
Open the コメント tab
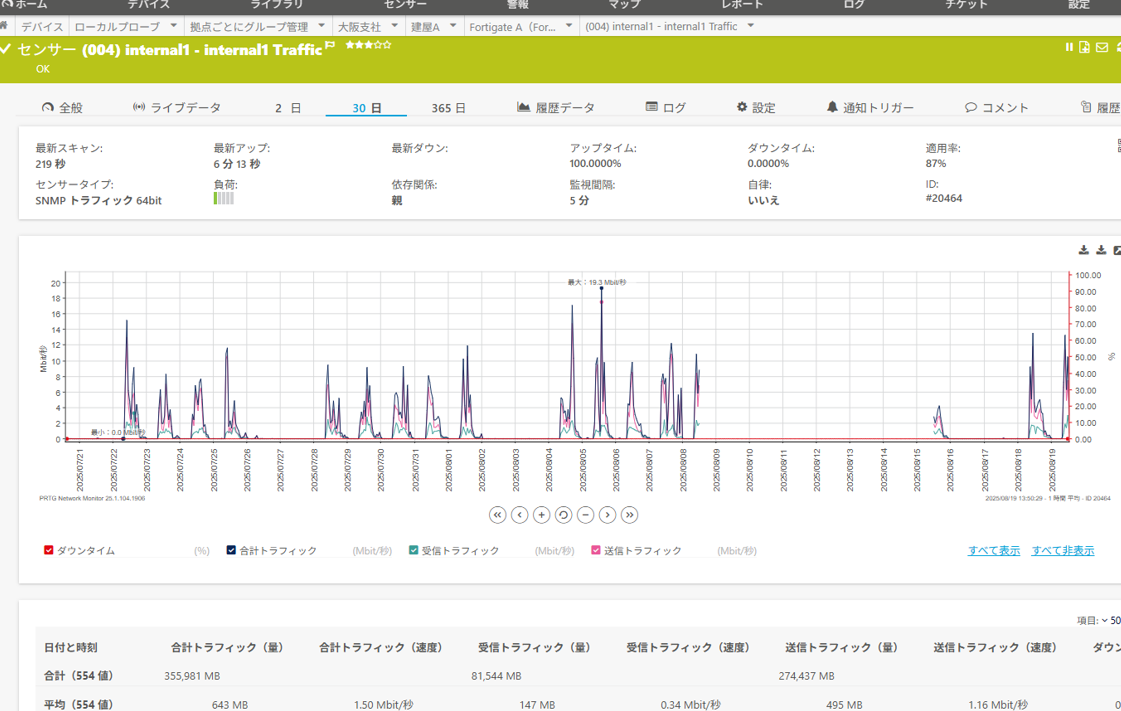pos(997,107)
